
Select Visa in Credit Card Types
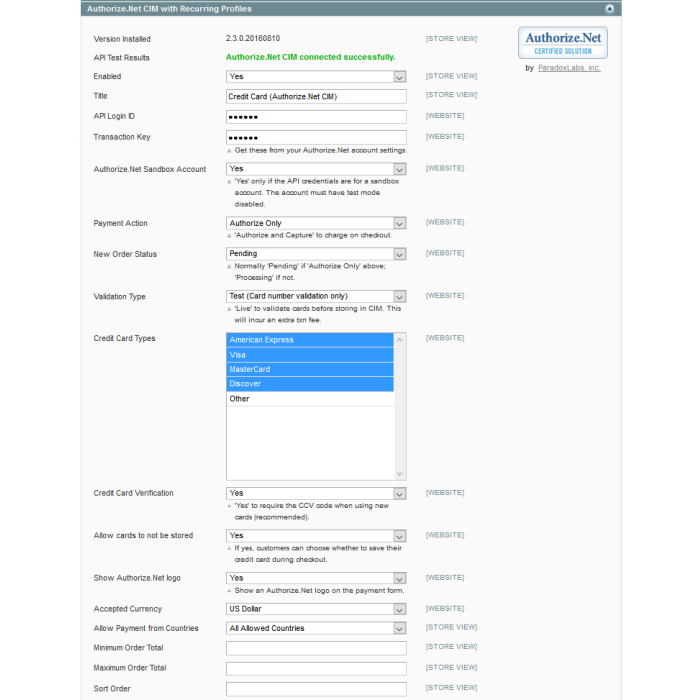[x=310, y=355]
